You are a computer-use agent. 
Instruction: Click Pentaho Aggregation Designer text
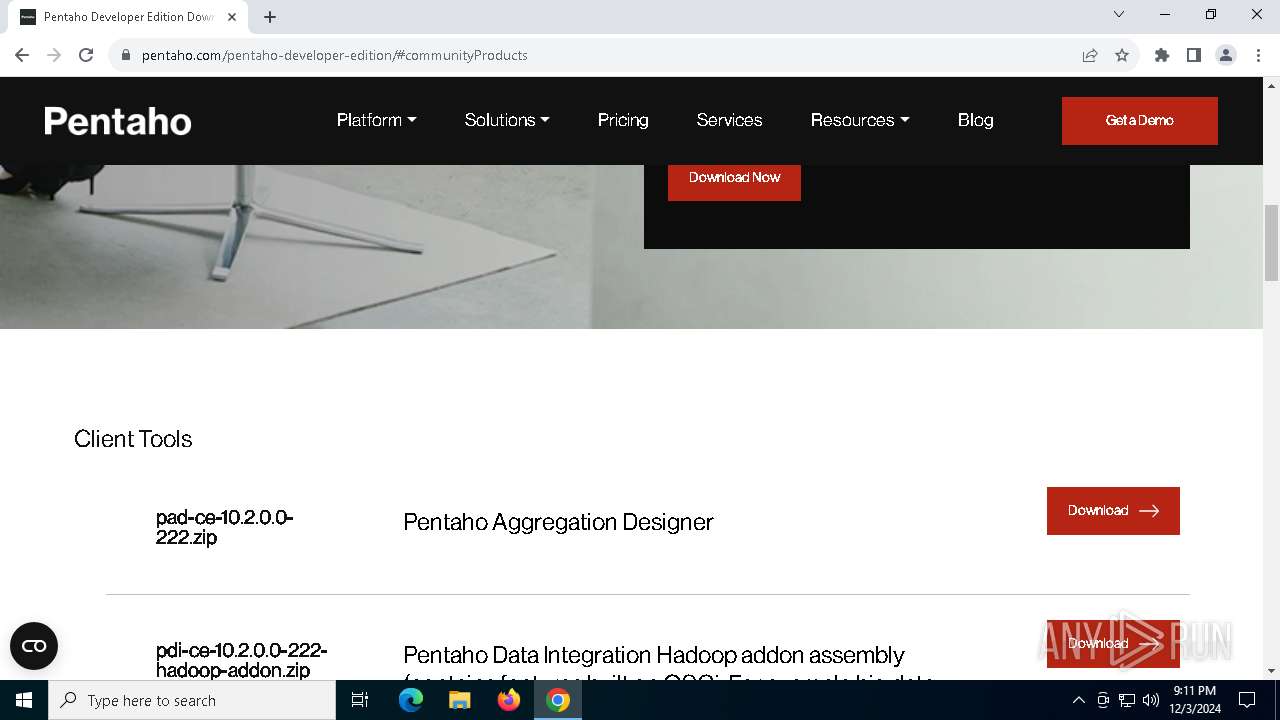pyautogui.click(x=558, y=522)
